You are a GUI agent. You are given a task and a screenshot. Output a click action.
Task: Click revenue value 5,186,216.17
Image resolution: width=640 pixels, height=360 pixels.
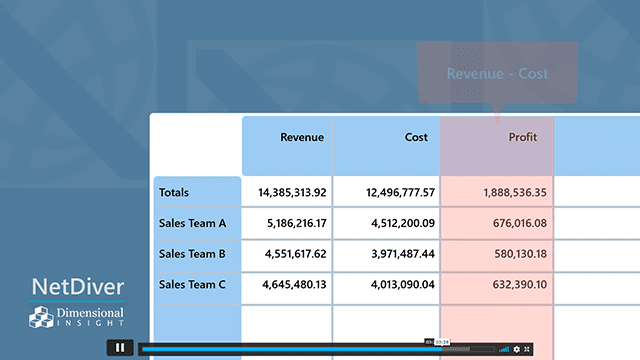(x=297, y=223)
